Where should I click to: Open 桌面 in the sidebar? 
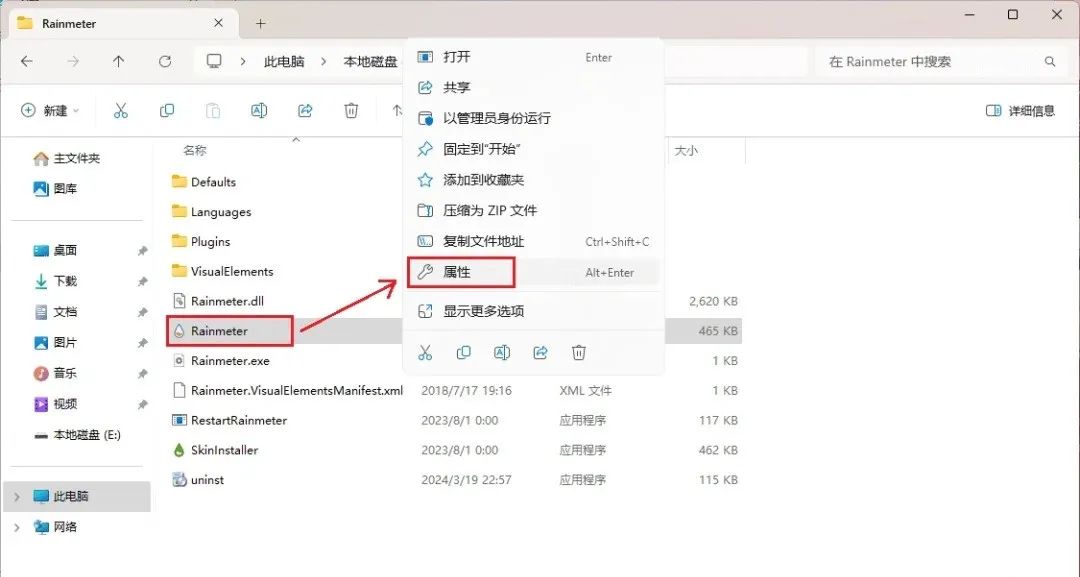(56, 251)
